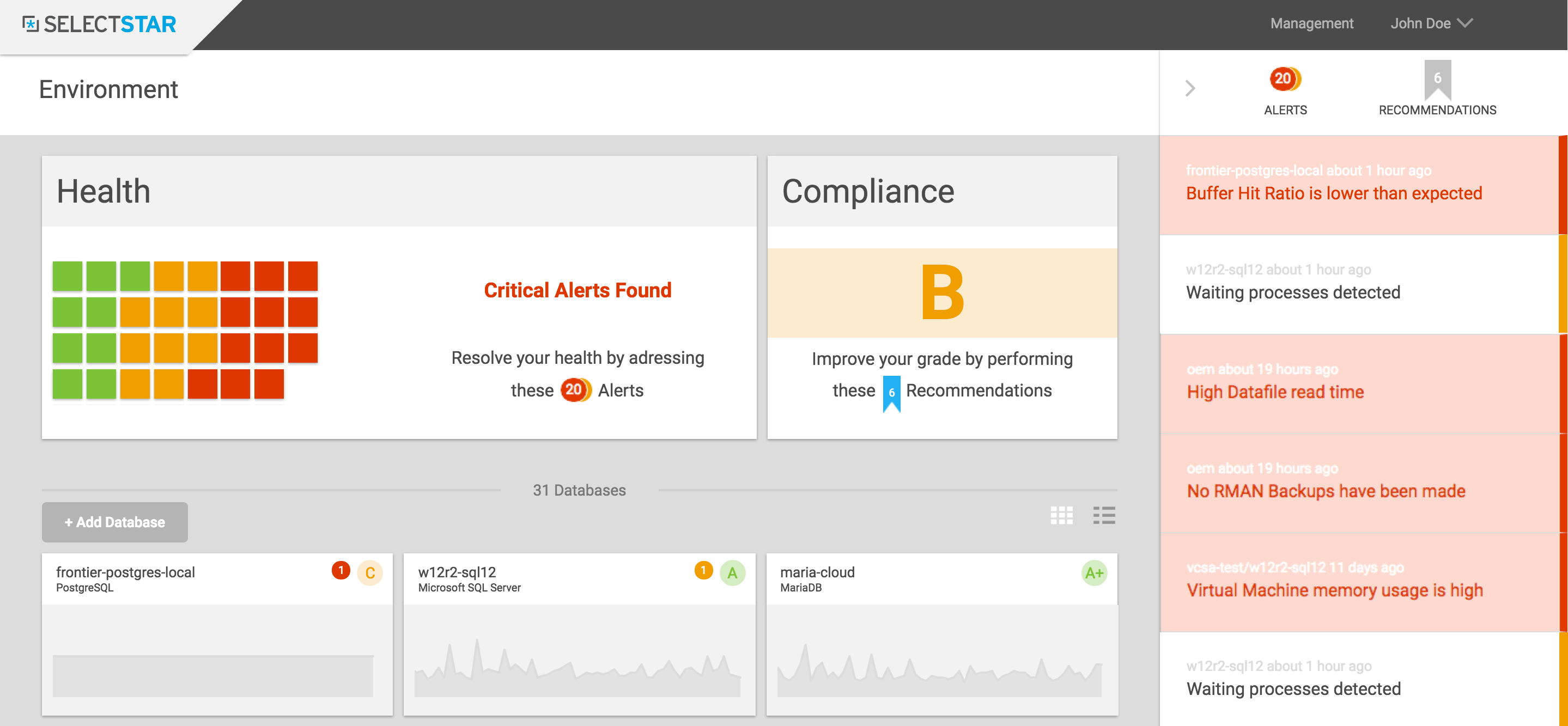
Task: Switch to list view of databases
Action: [x=1104, y=515]
